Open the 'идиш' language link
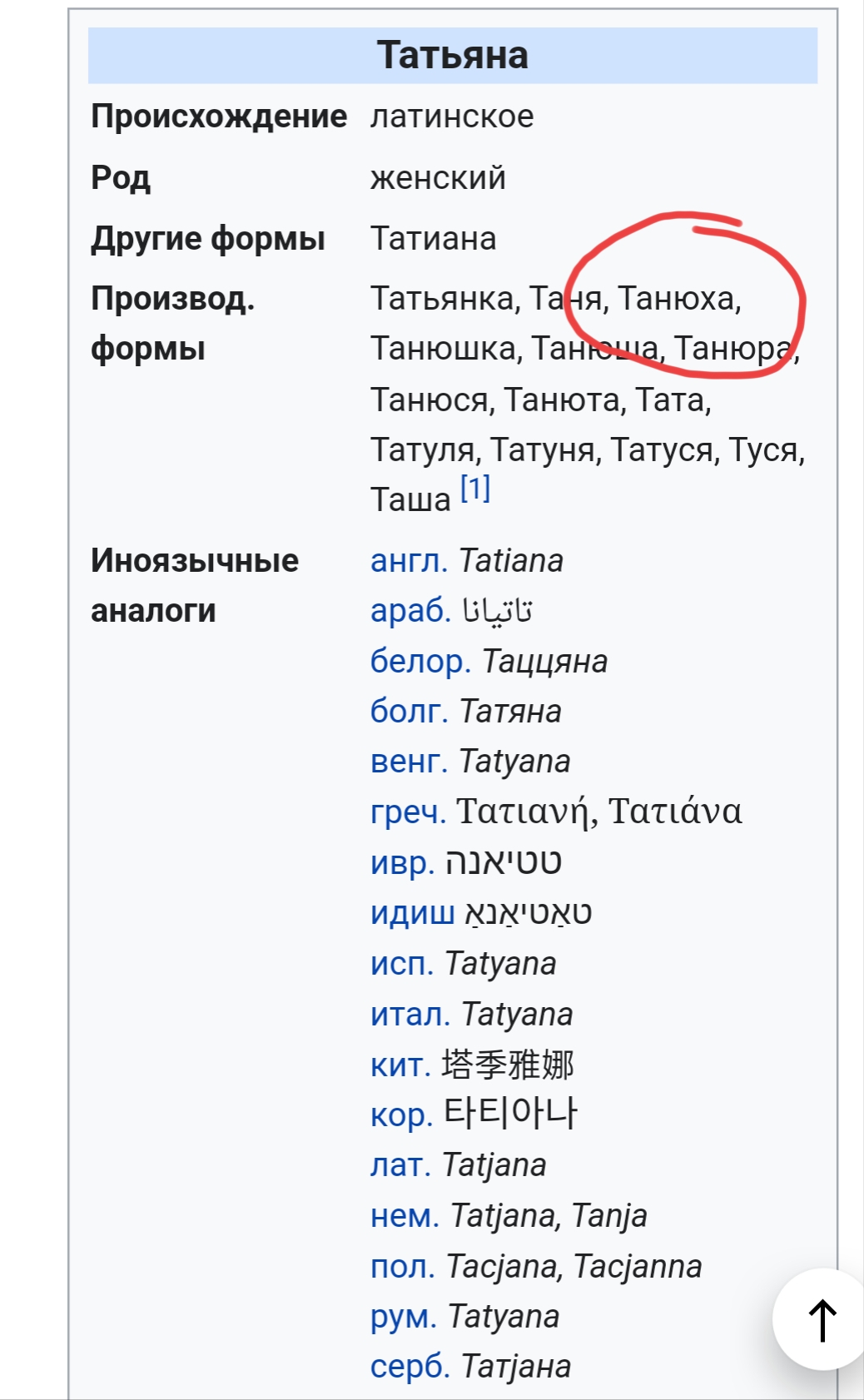This screenshot has width=864, height=1400. (x=412, y=913)
